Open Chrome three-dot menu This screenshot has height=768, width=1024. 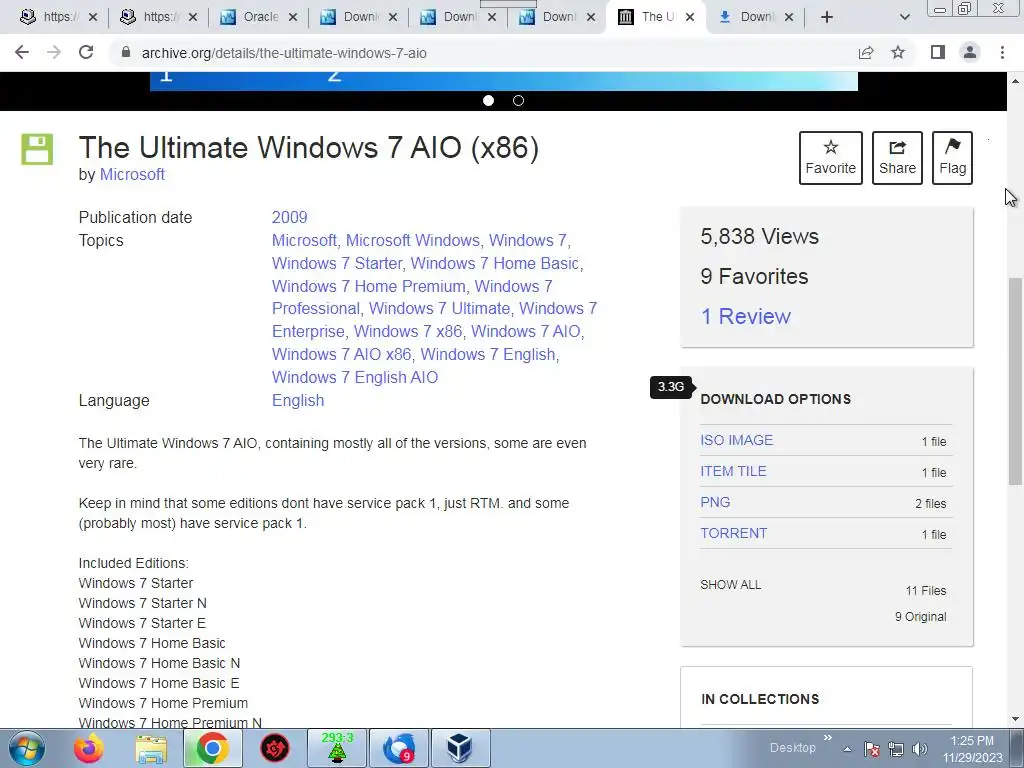1002,53
